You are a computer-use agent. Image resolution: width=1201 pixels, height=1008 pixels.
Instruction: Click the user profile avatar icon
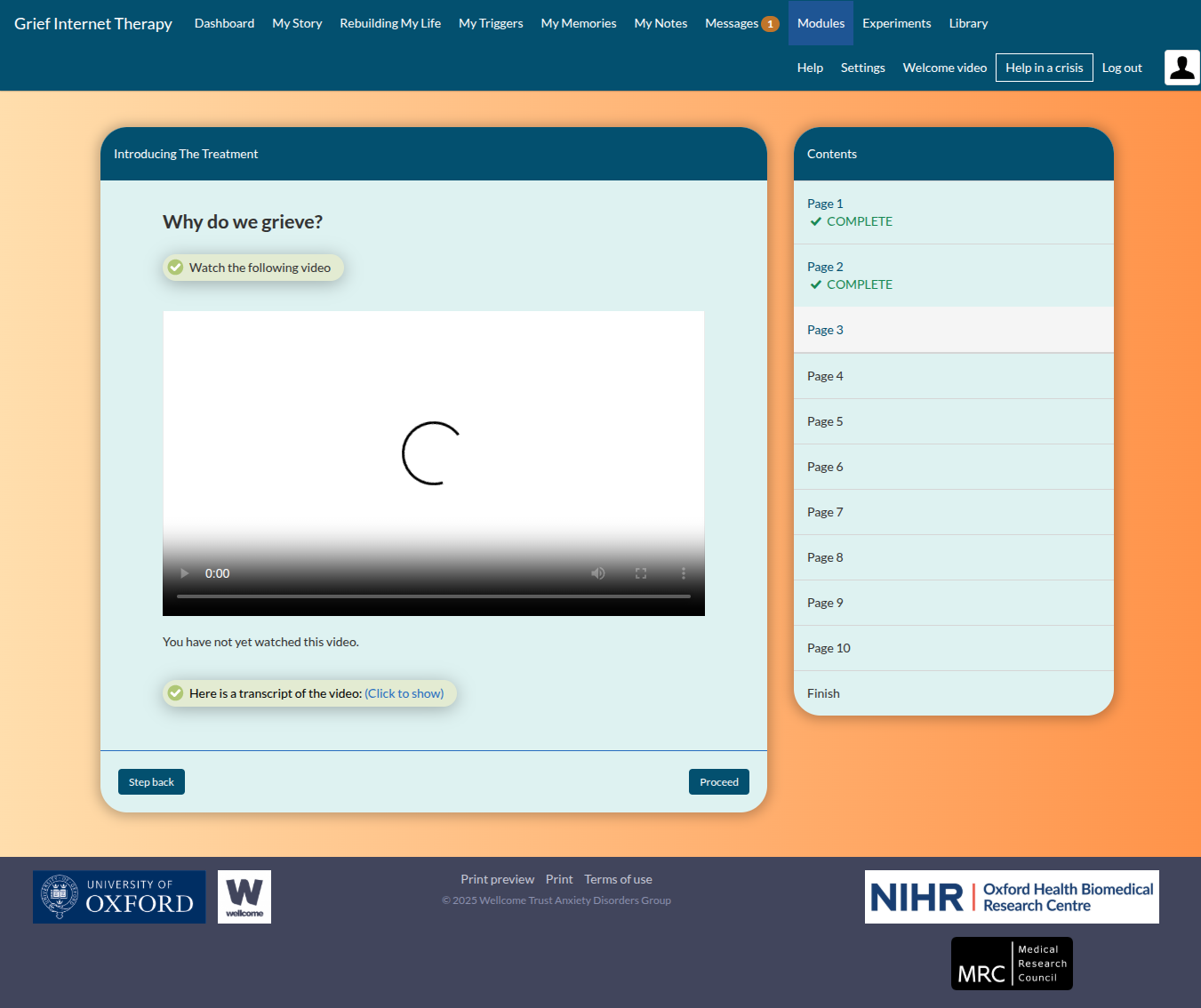1181,68
